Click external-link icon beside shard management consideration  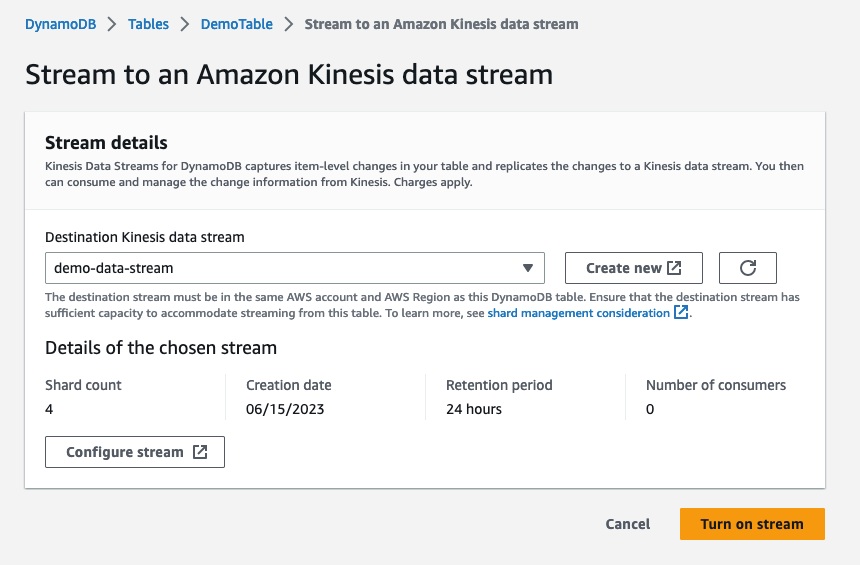[681, 313]
